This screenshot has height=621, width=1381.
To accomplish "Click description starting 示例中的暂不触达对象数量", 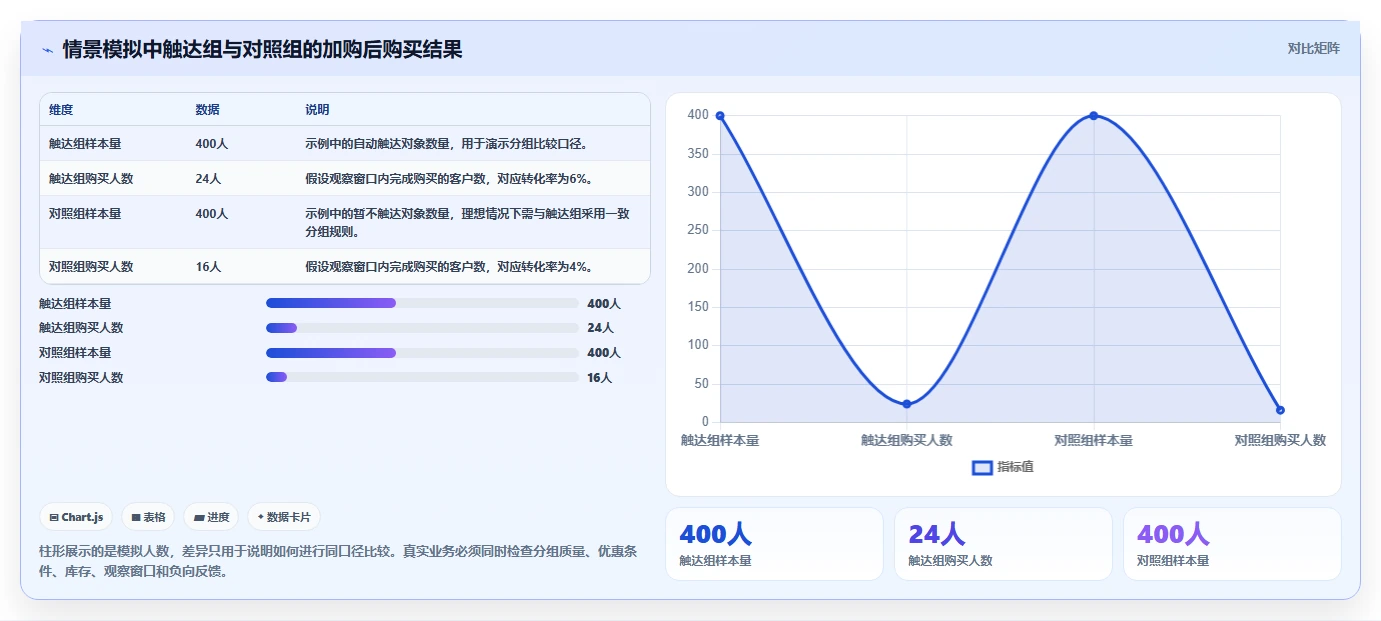I will (x=467, y=223).
